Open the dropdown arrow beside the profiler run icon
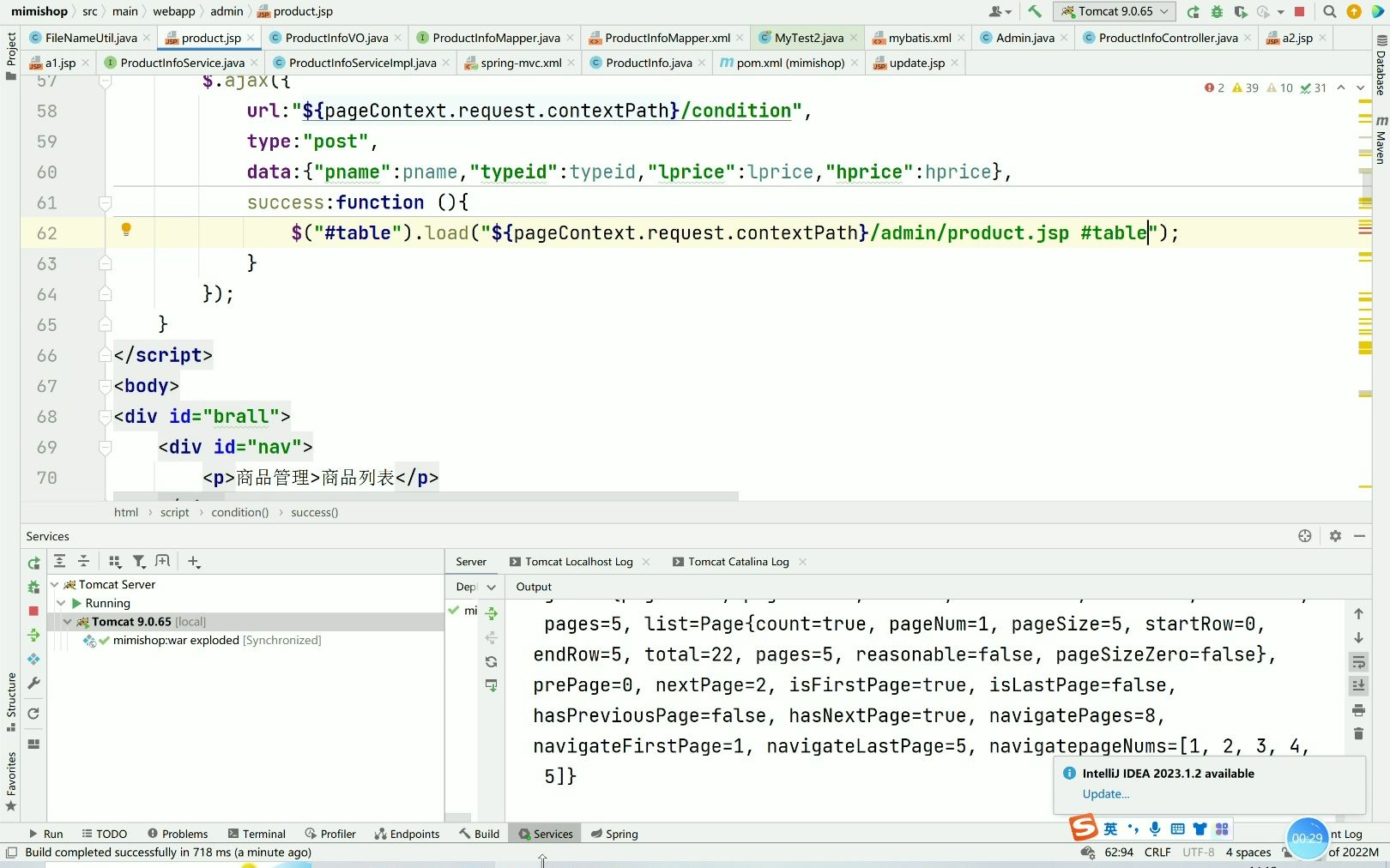The image size is (1390, 868). [1280, 12]
